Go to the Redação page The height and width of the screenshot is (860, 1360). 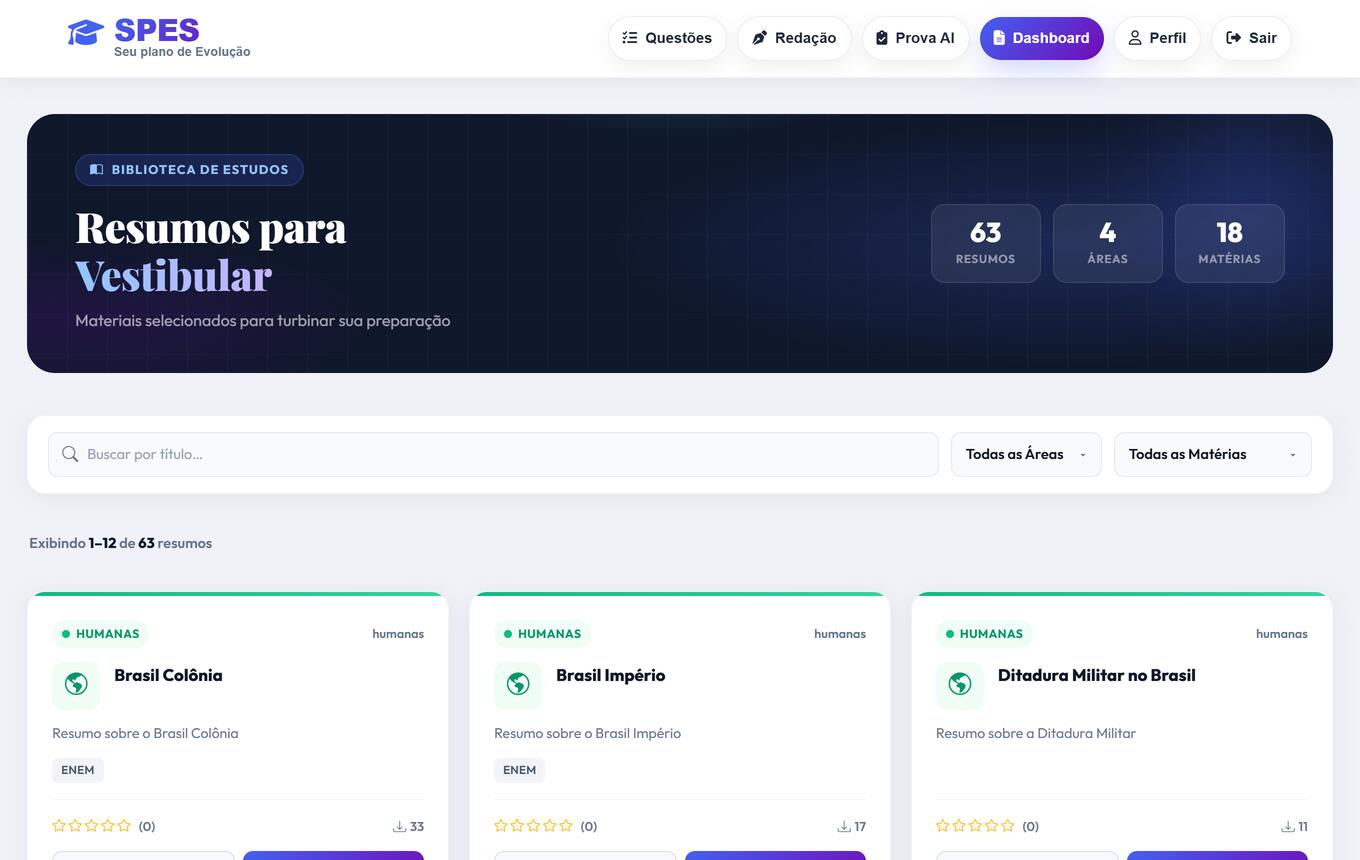[794, 38]
